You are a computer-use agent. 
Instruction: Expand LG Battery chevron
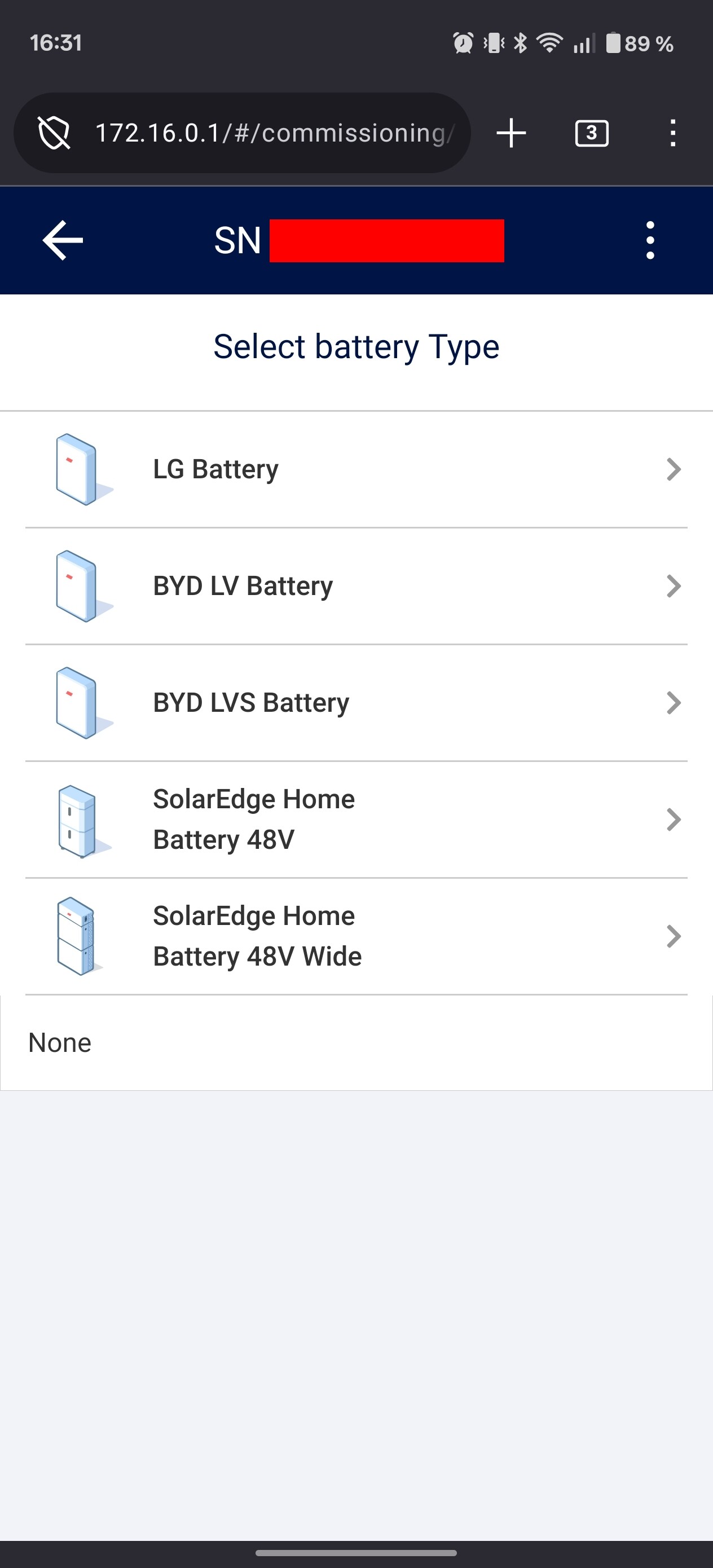click(x=673, y=469)
